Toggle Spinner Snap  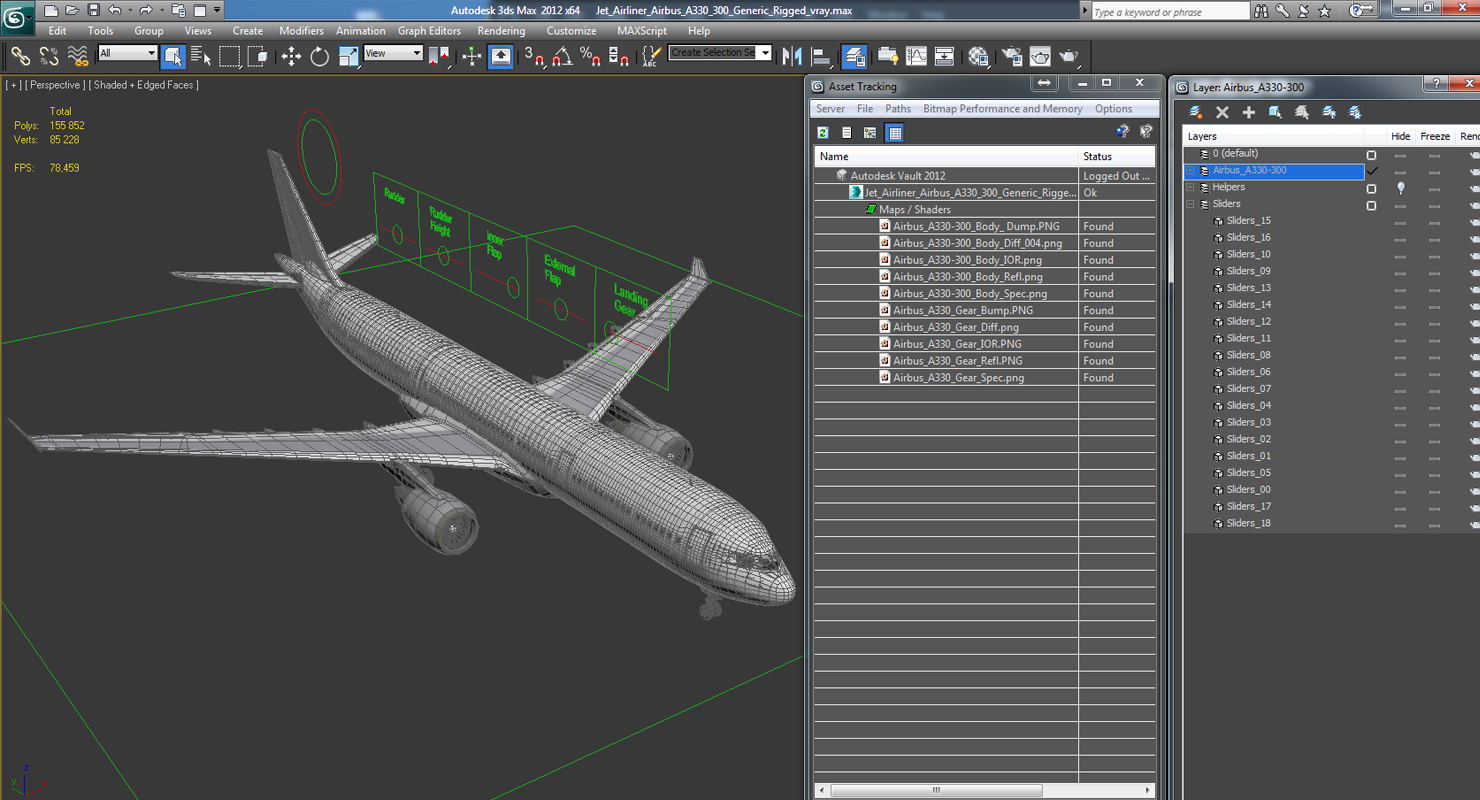coord(618,56)
